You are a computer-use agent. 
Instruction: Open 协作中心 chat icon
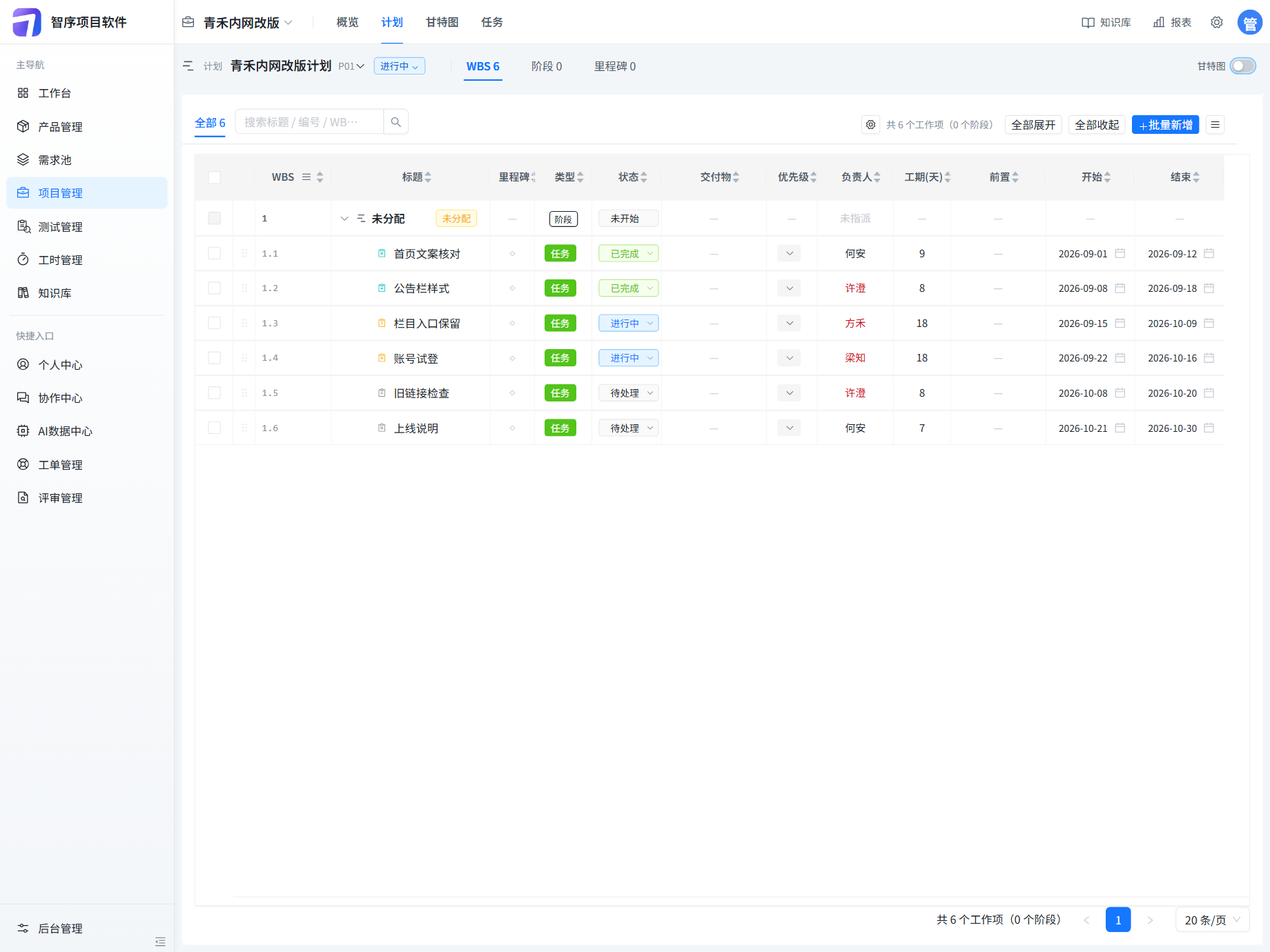click(23, 397)
